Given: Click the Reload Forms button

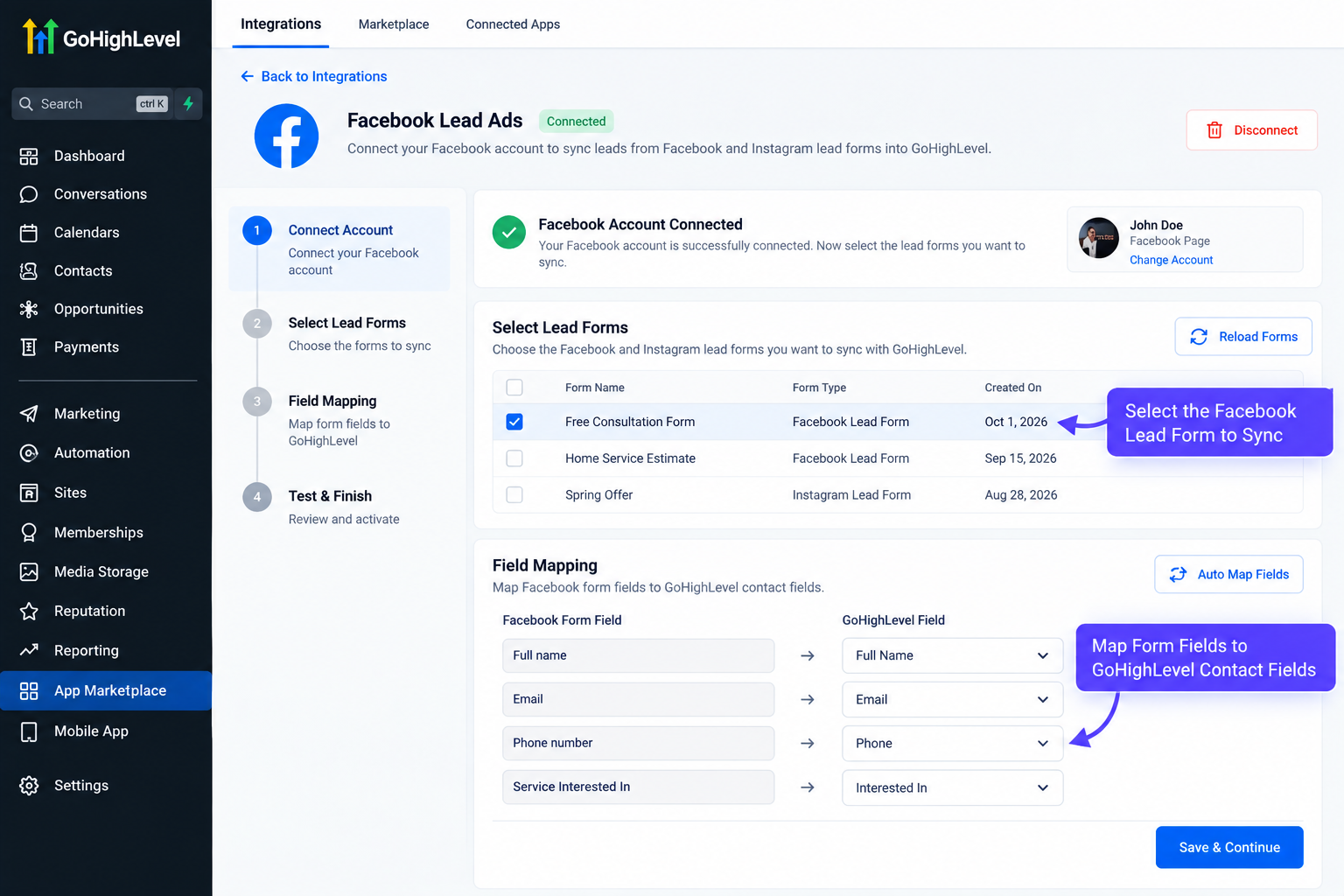Looking at the screenshot, I should [x=1243, y=337].
